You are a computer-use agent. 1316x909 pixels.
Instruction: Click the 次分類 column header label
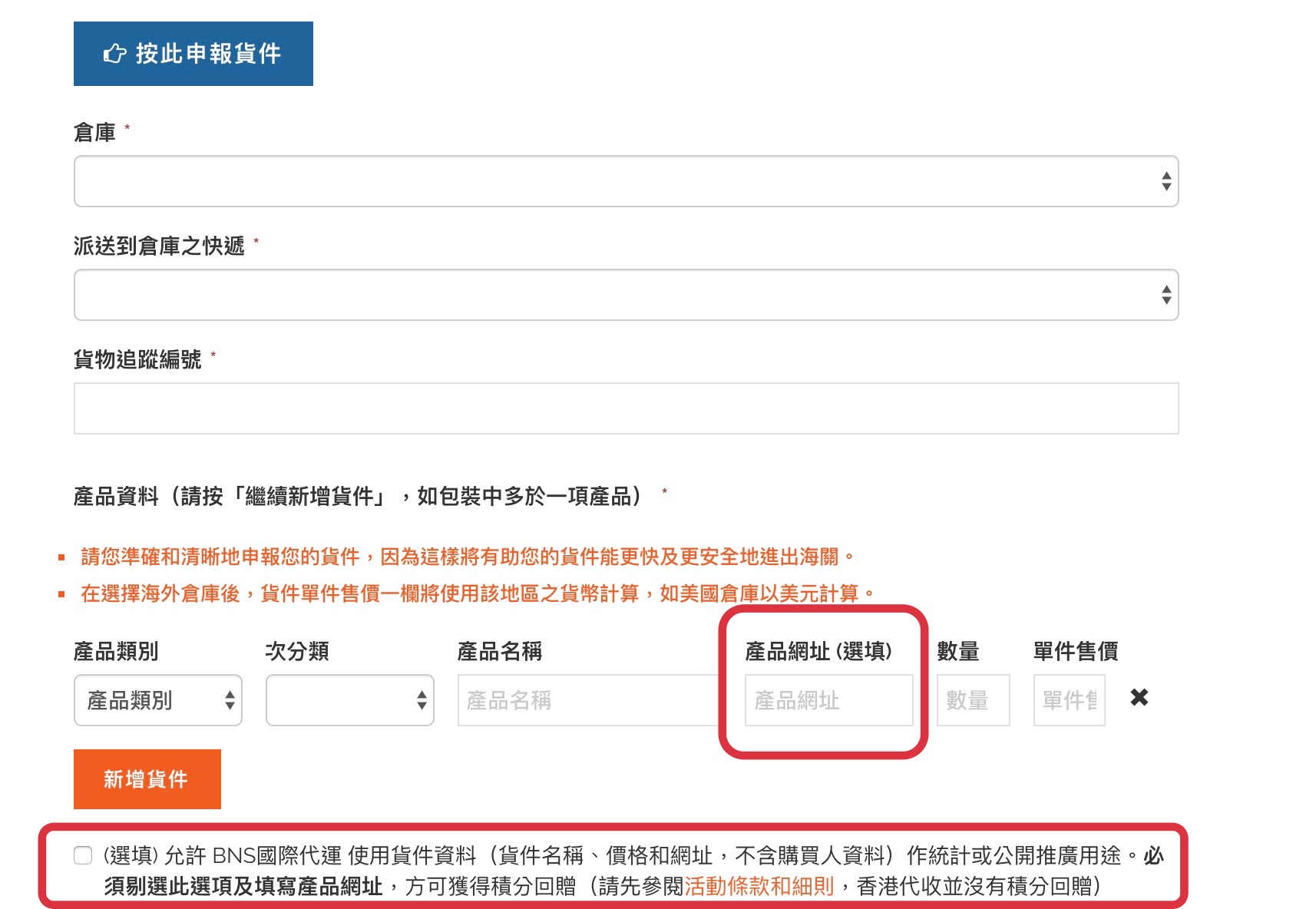(x=297, y=652)
